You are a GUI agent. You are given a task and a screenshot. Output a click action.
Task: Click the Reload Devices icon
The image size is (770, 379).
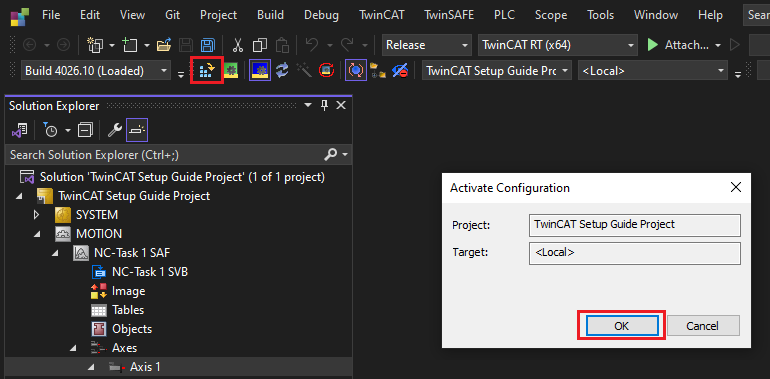[282, 71]
